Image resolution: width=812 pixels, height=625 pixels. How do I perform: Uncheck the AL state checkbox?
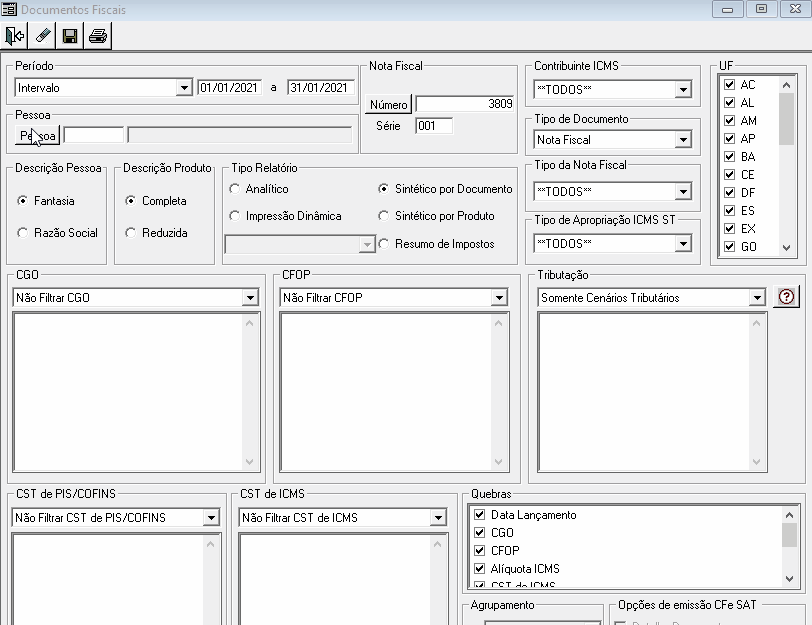point(730,103)
